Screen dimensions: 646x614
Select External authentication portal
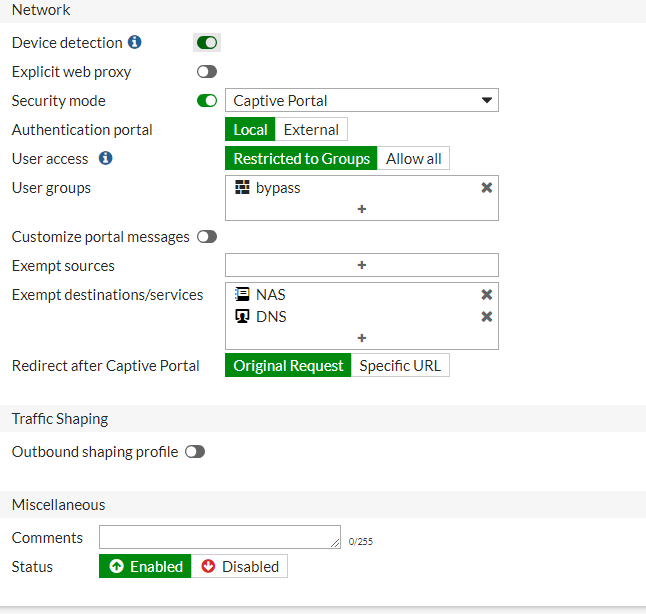click(x=312, y=130)
